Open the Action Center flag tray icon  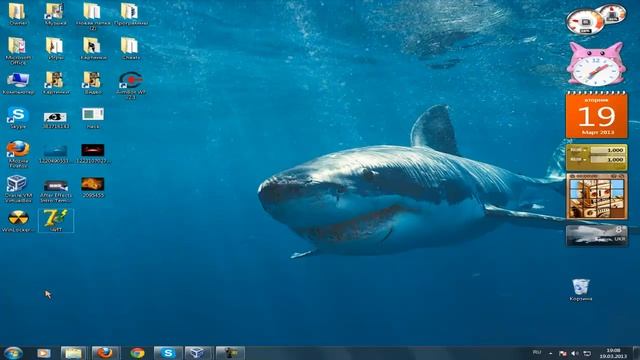pos(562,353)
